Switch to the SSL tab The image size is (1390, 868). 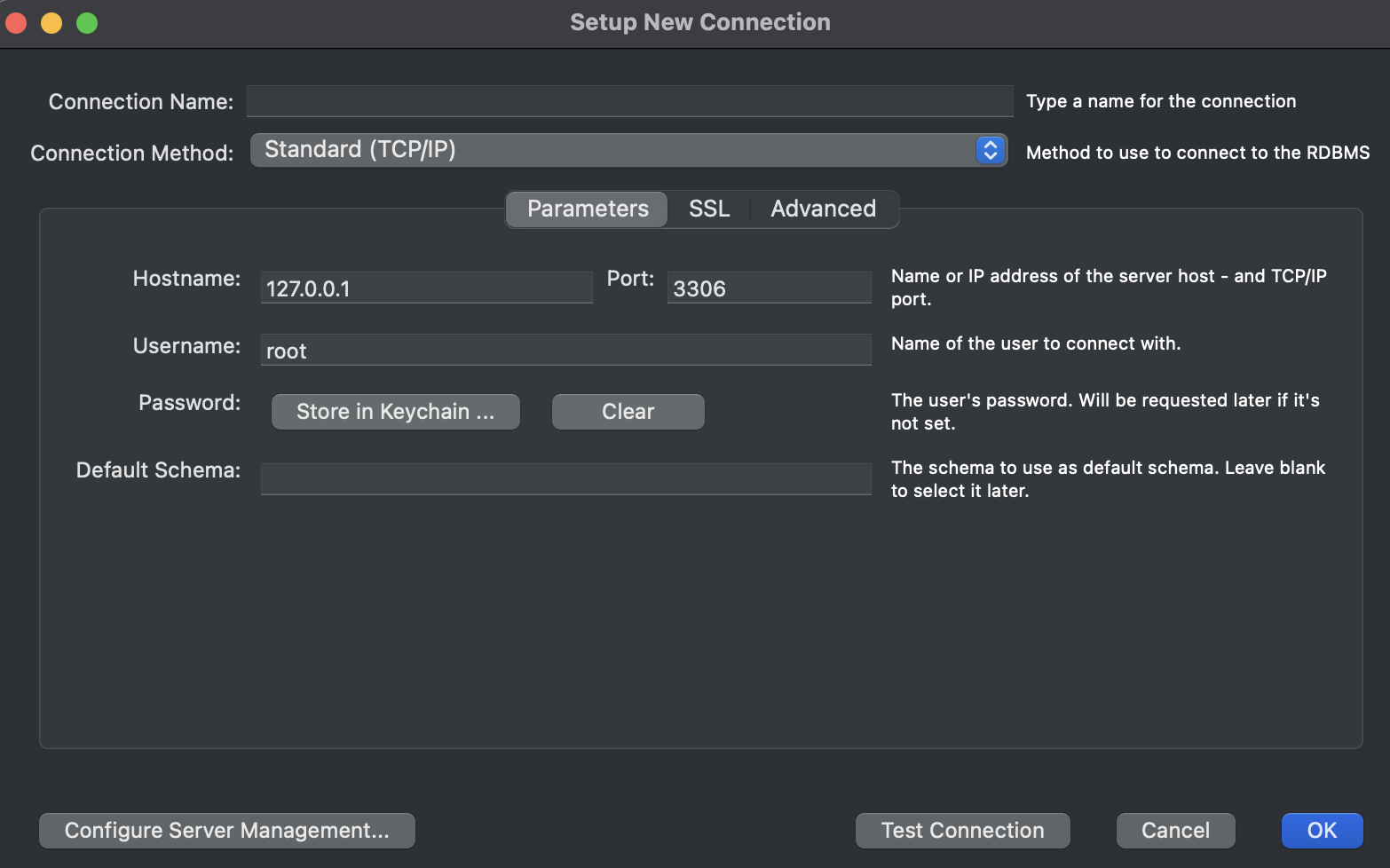709,209
